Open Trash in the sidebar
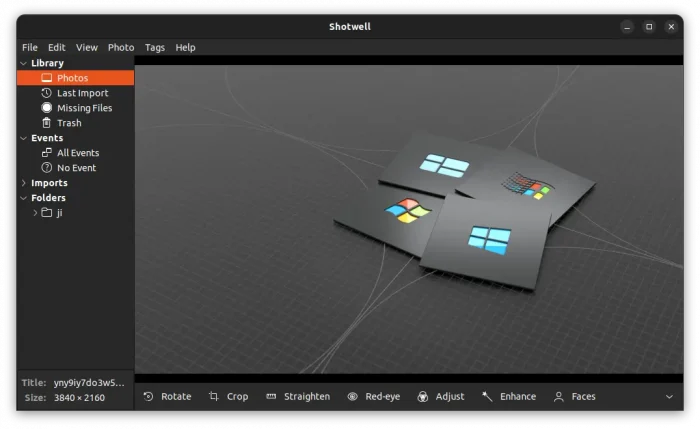This screenshot has height=429, width=700. tap(69, 123)
